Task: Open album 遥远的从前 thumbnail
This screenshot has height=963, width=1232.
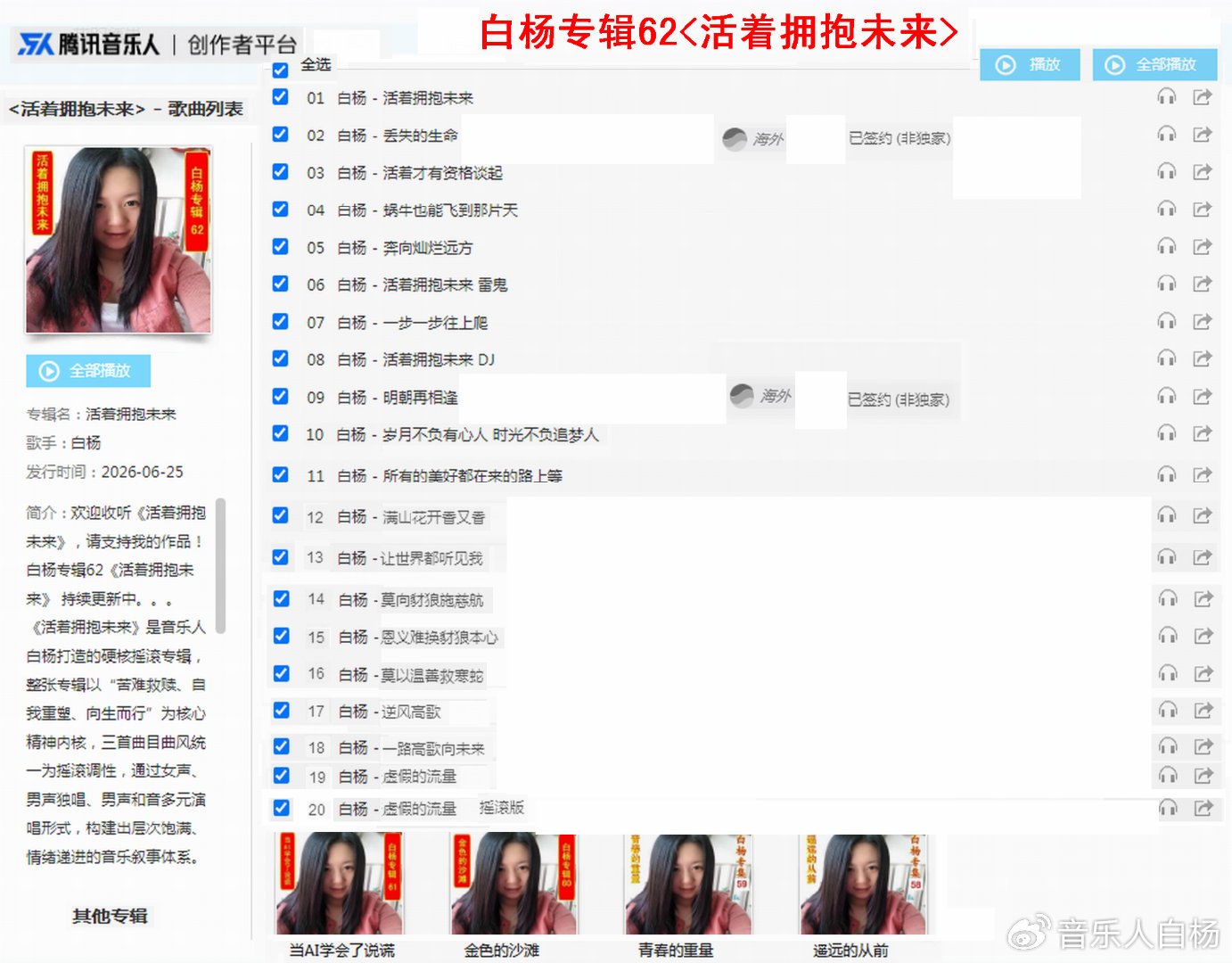Action: [863, 883]
